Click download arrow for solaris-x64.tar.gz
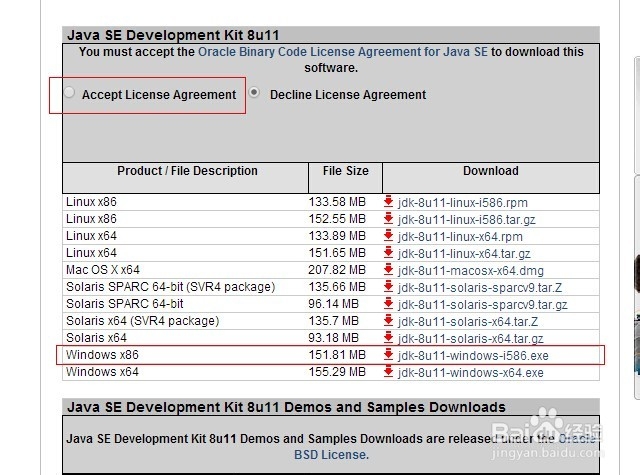 [389, 337]
